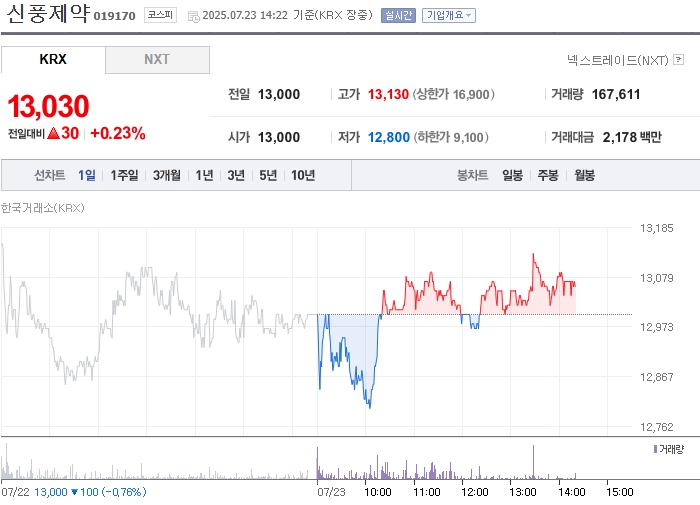Screen dimensions: 700x505
Task: Select the 1년 line chart period
Action: click(x=204, y=175)
